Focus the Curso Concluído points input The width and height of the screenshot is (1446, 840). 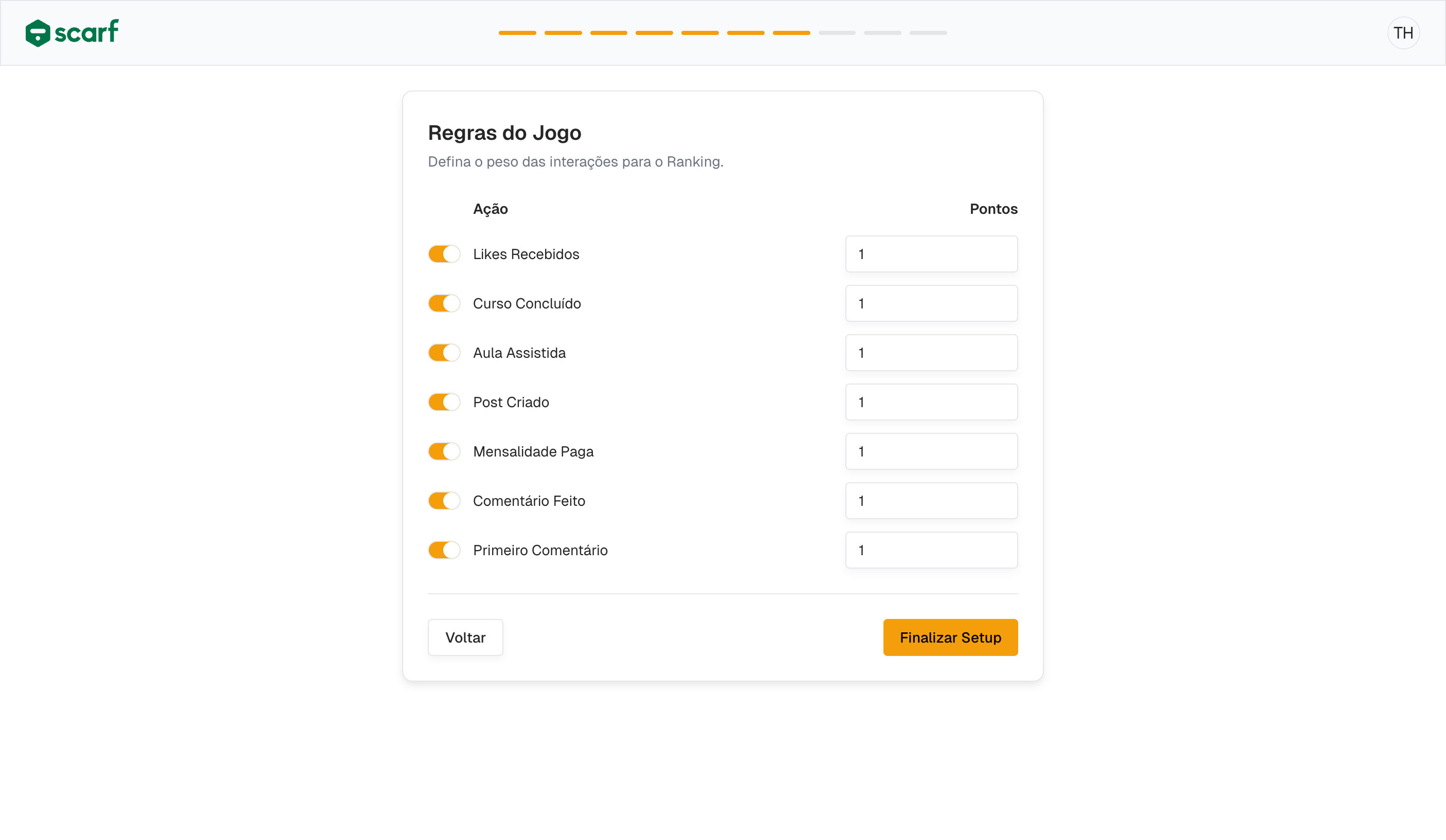pos(931,303)
